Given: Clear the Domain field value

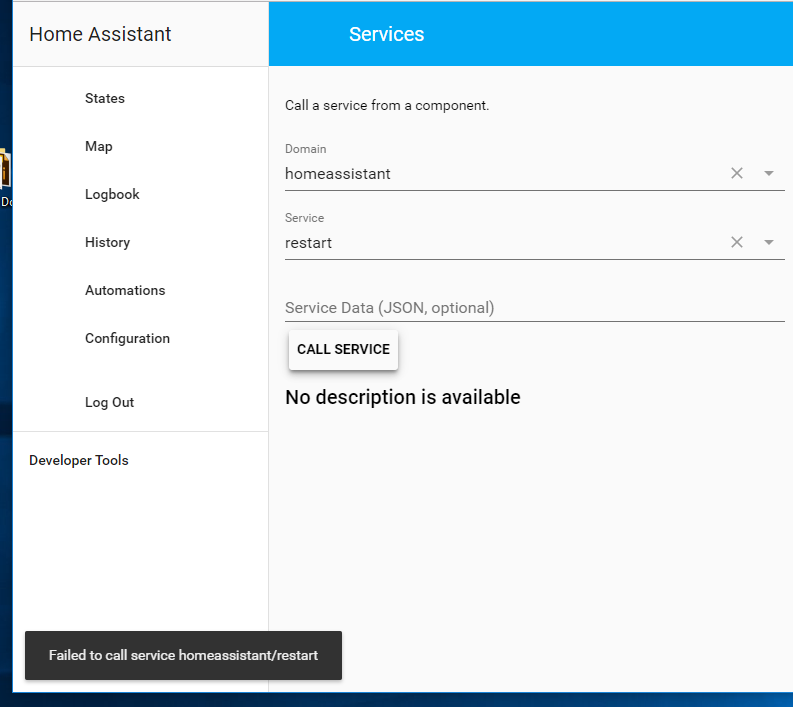Looking at the screenshot, I should 737,173.
